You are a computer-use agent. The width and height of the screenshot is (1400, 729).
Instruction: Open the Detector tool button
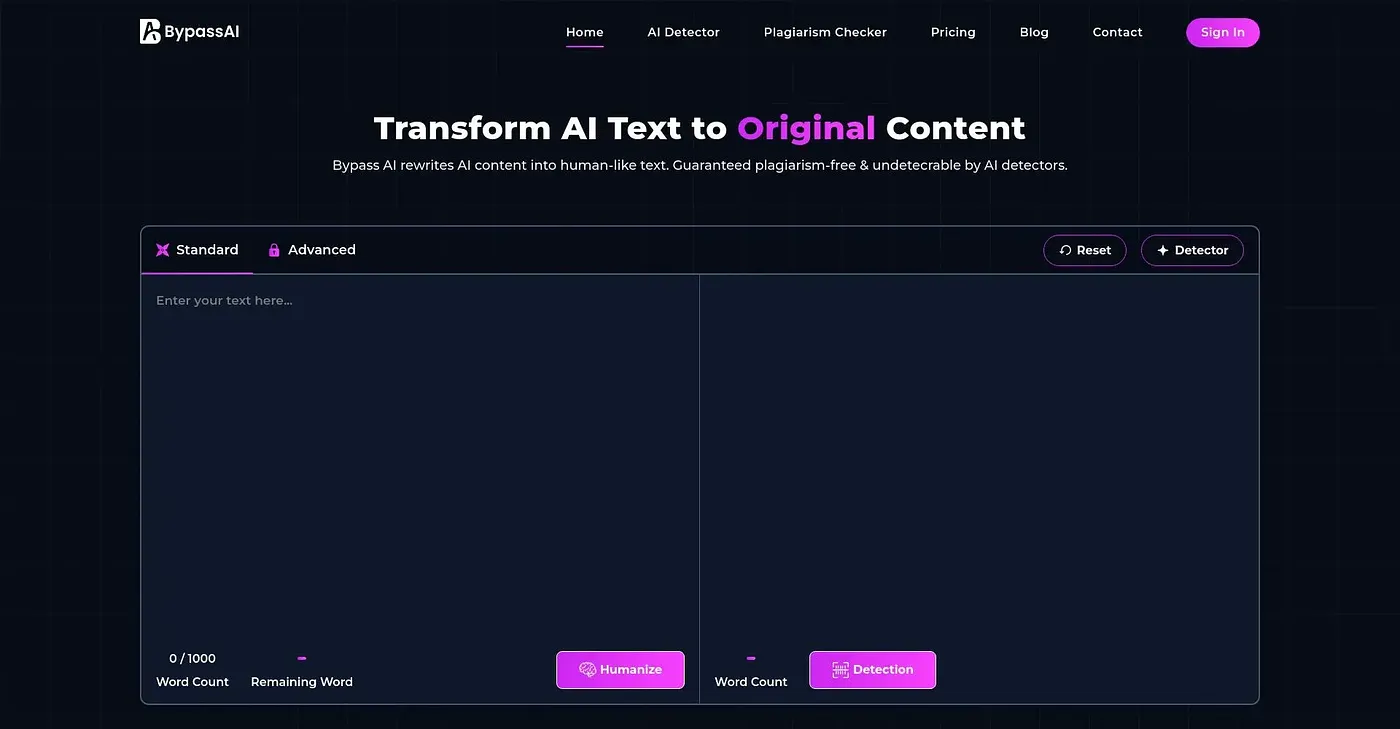1192,250
